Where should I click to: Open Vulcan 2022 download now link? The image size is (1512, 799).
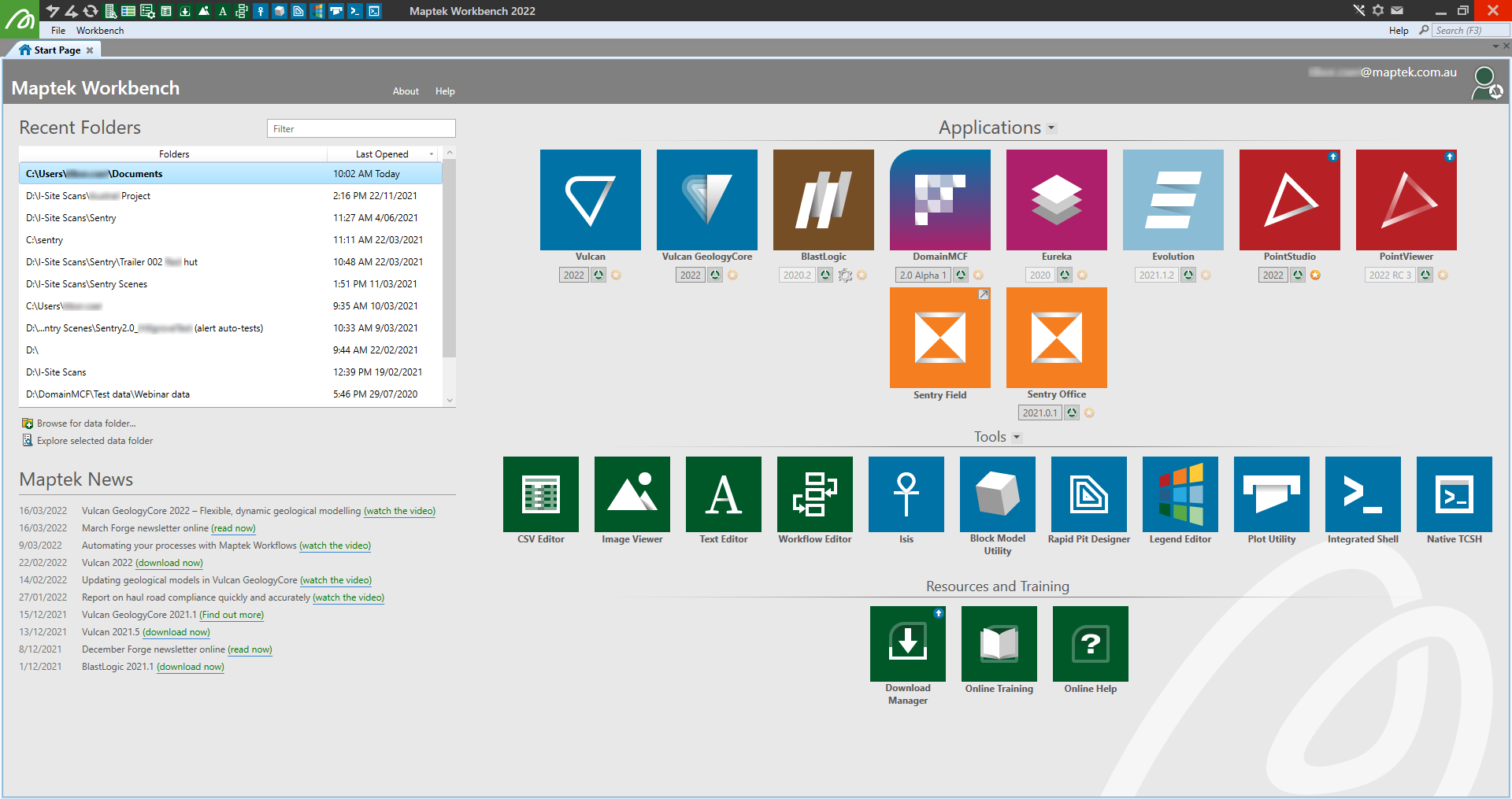point(169,563)
